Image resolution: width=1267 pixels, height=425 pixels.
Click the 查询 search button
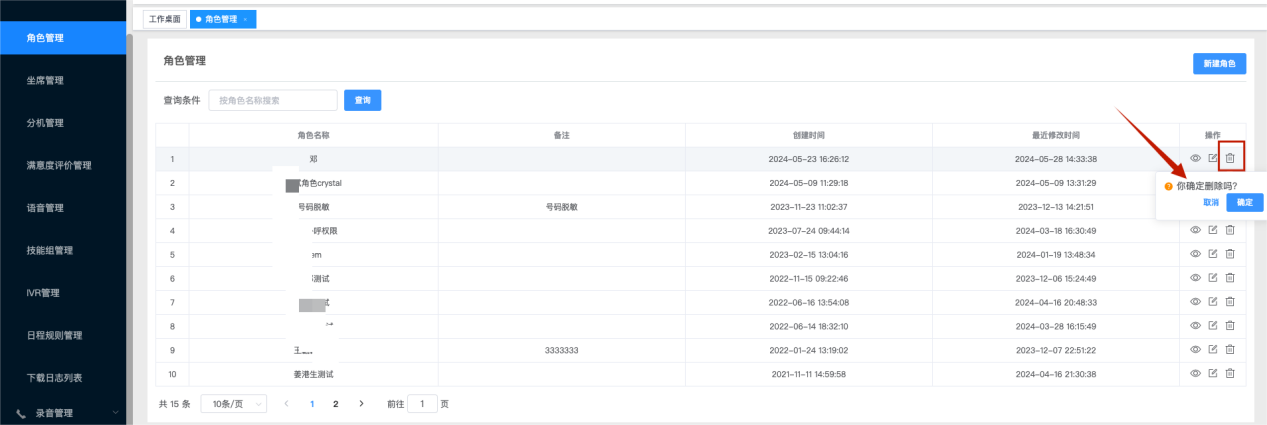[362, 100]
